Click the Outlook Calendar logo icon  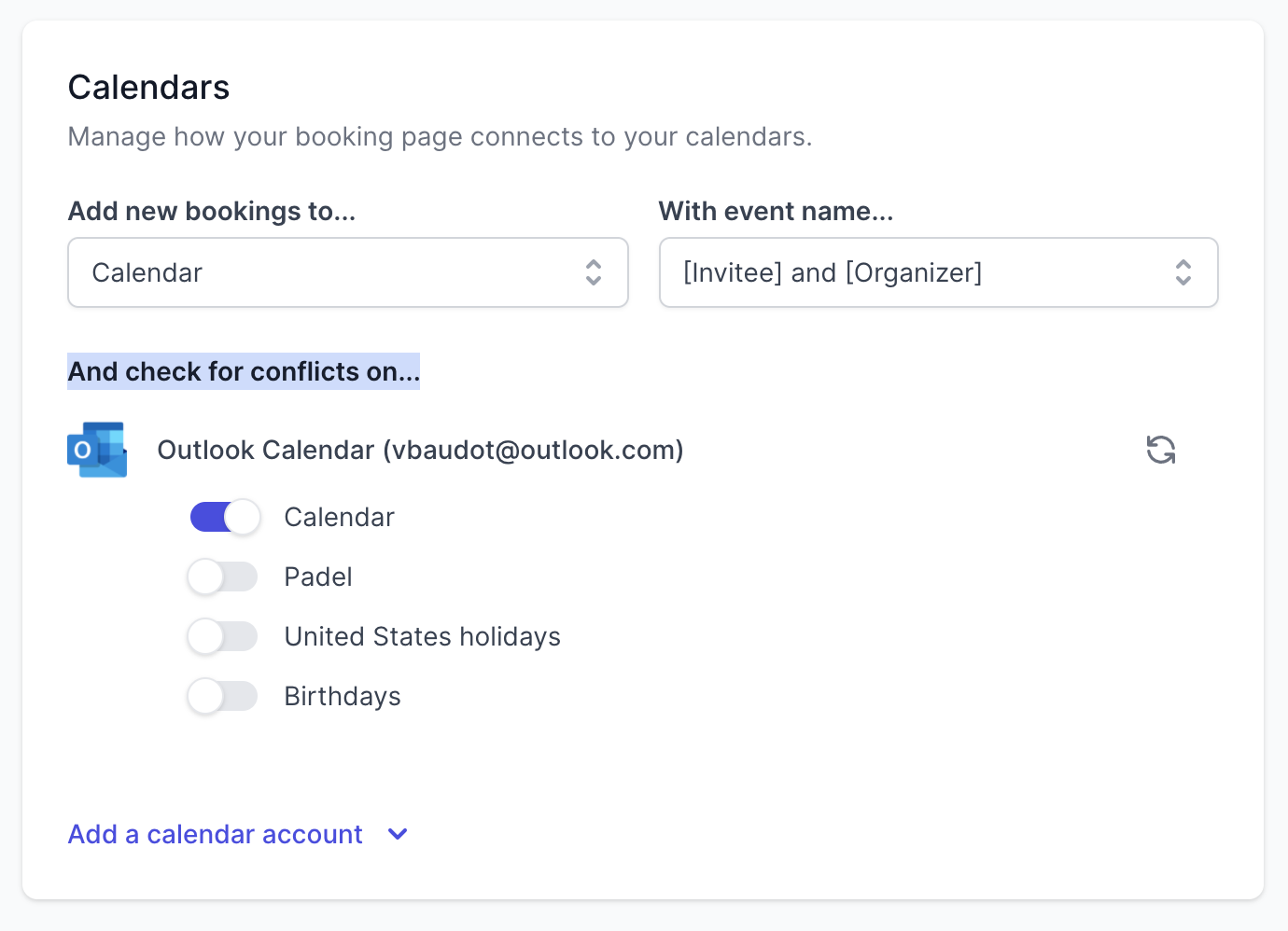[x=97, y=450]
